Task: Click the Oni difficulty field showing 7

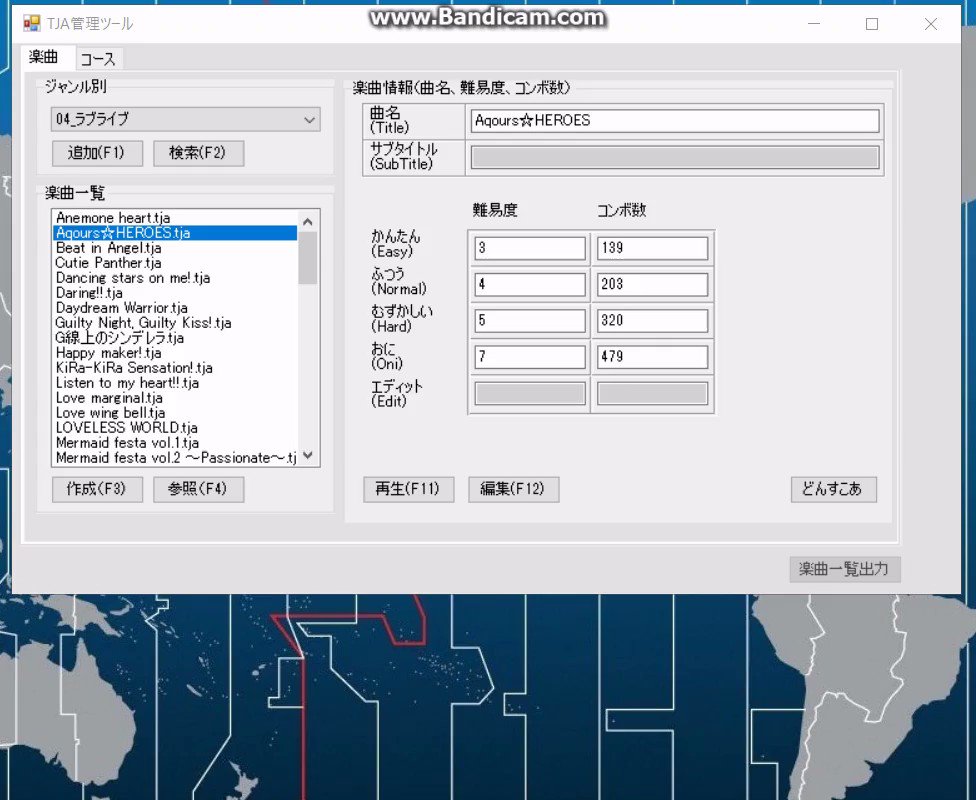Action: pyautogui.click(x=530, y=357)
